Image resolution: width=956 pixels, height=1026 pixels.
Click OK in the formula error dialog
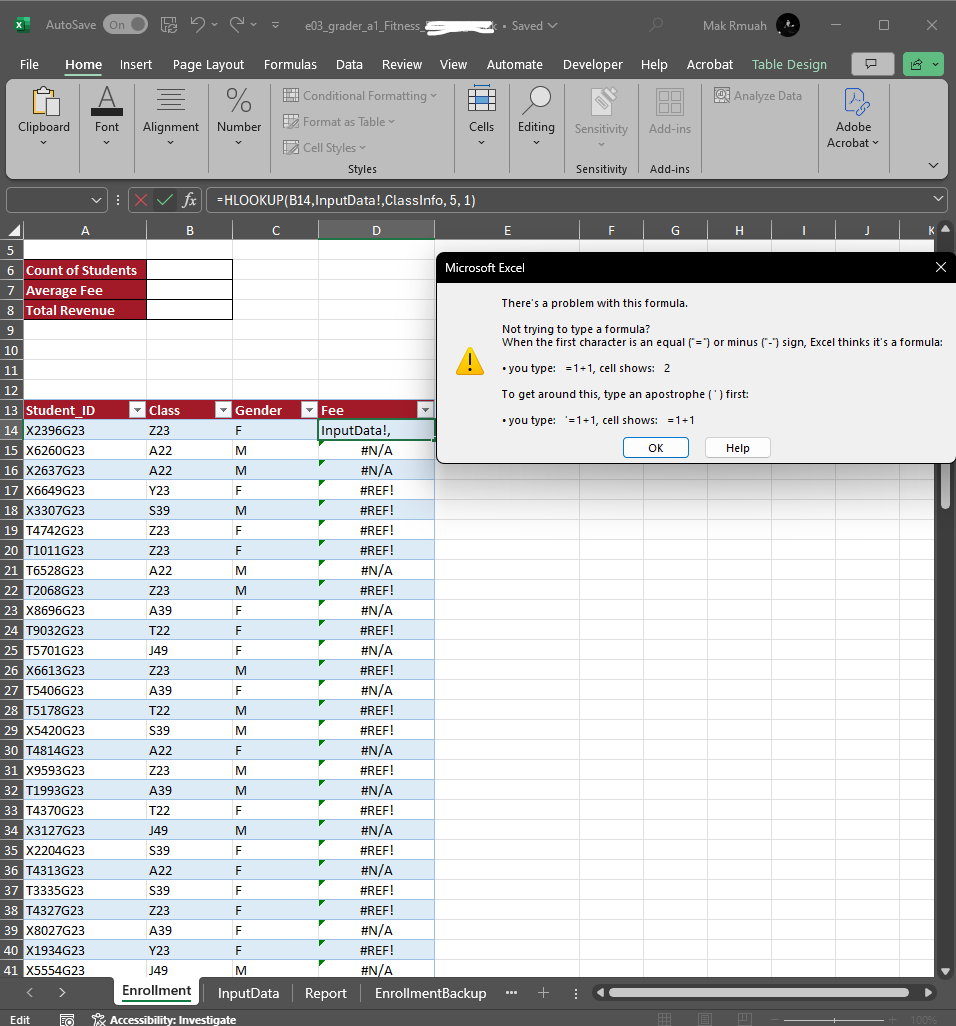point(655,447)
